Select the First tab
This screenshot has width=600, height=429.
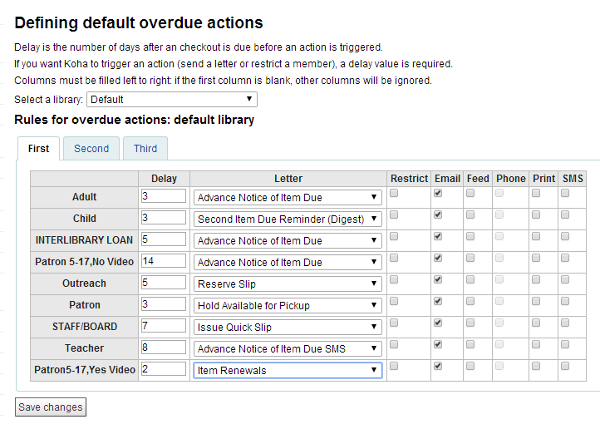point(39,148)
